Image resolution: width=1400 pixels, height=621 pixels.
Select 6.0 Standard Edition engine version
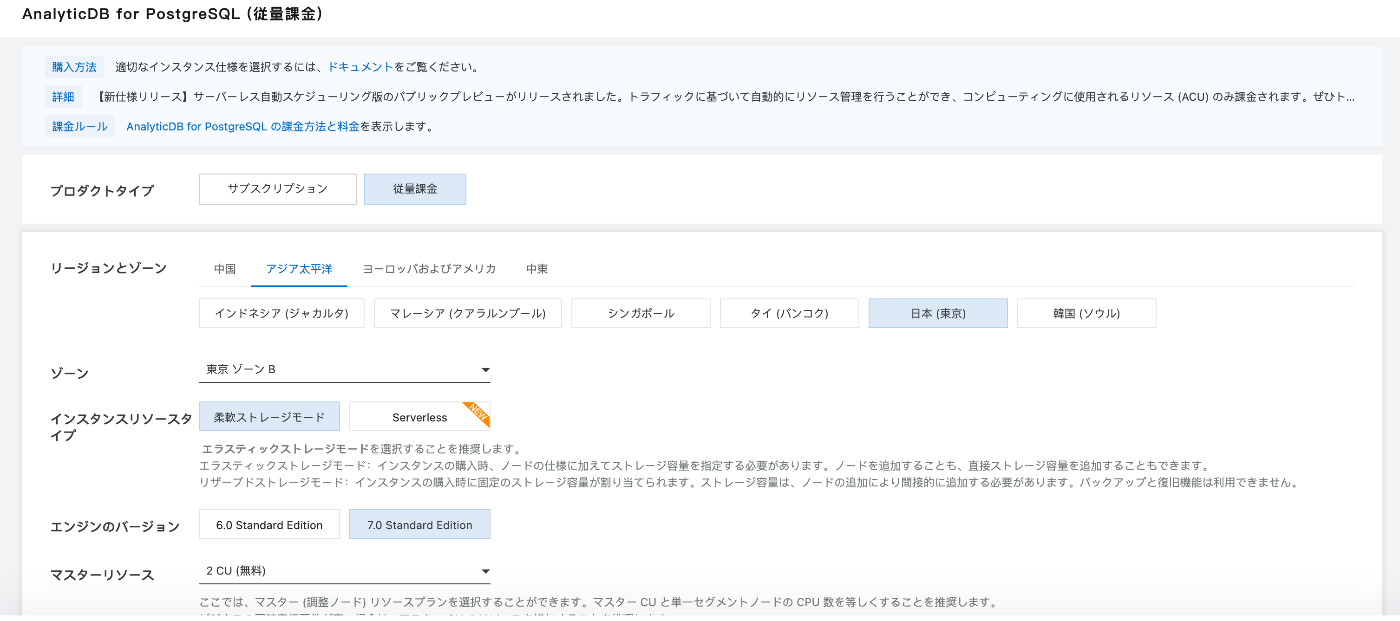[x=269, y=525]
